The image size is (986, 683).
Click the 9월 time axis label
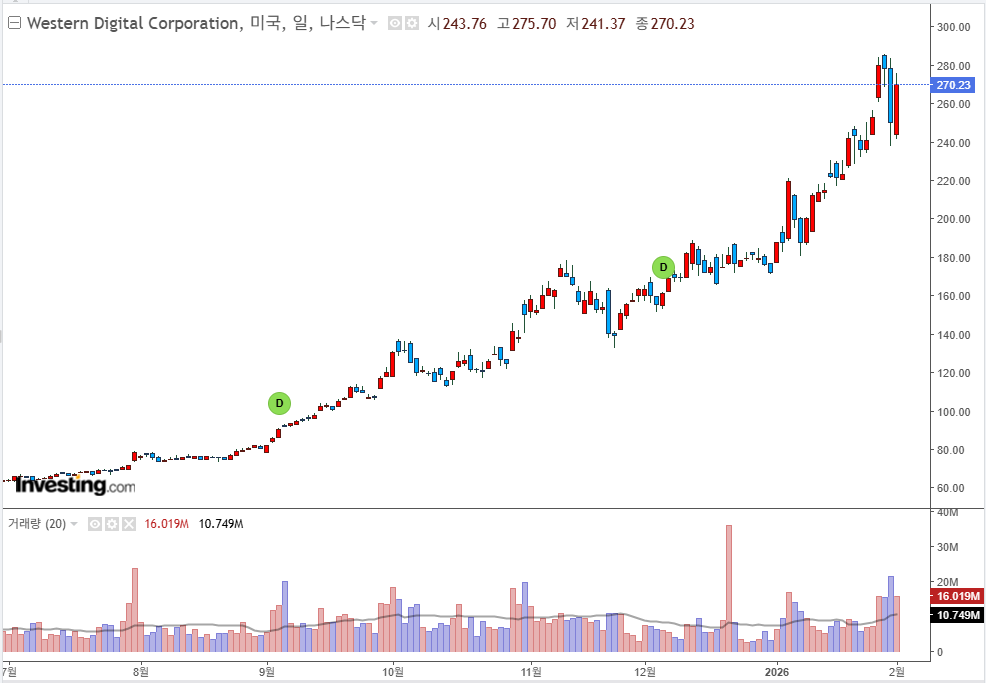(x=267, y=672)
